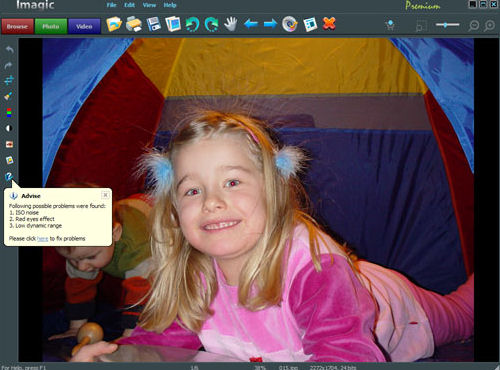Click the Advise question mark icon

point(9,176)
